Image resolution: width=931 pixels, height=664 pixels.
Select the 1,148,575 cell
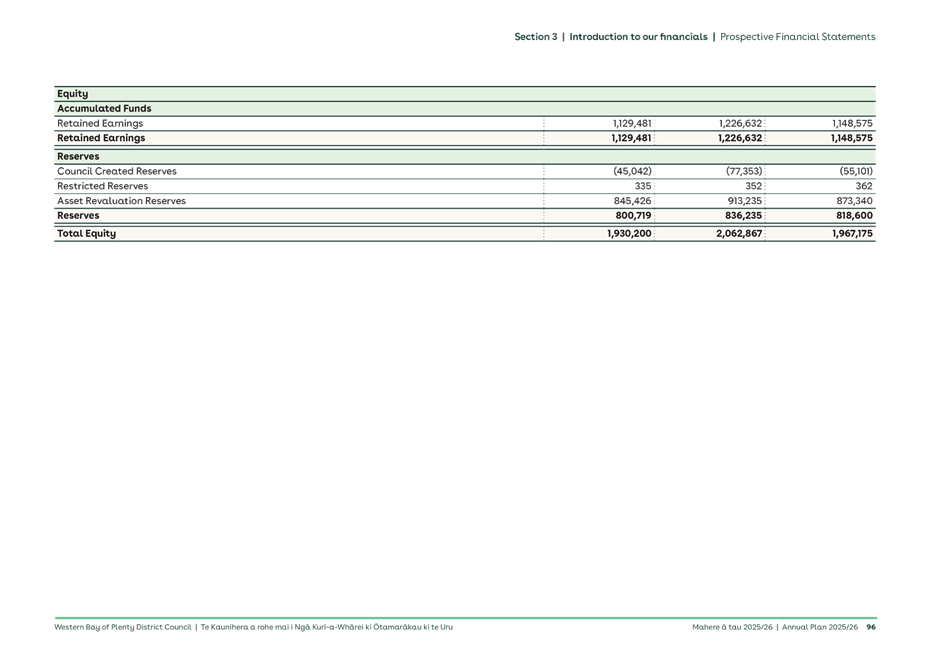tap(851, 138)
